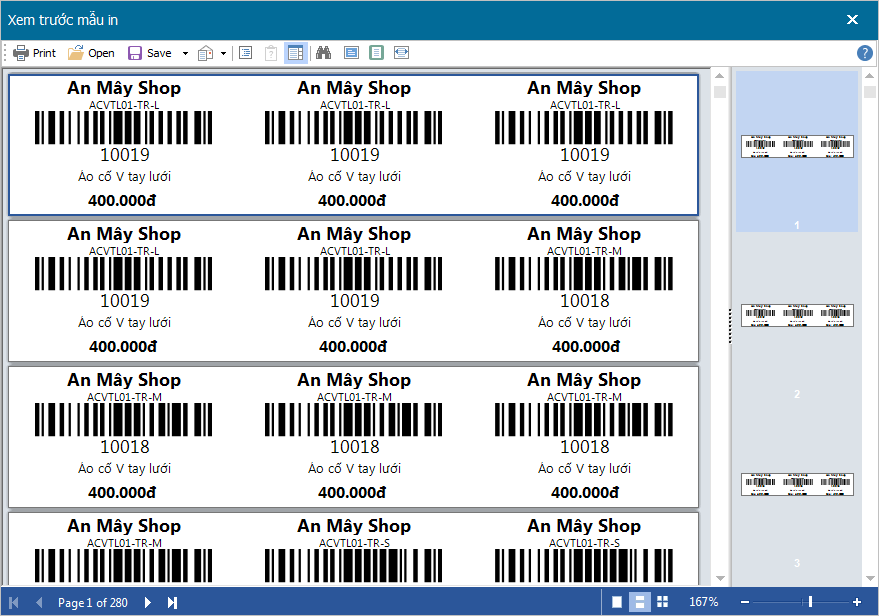Click the fit page width icon

pos(401,53)
